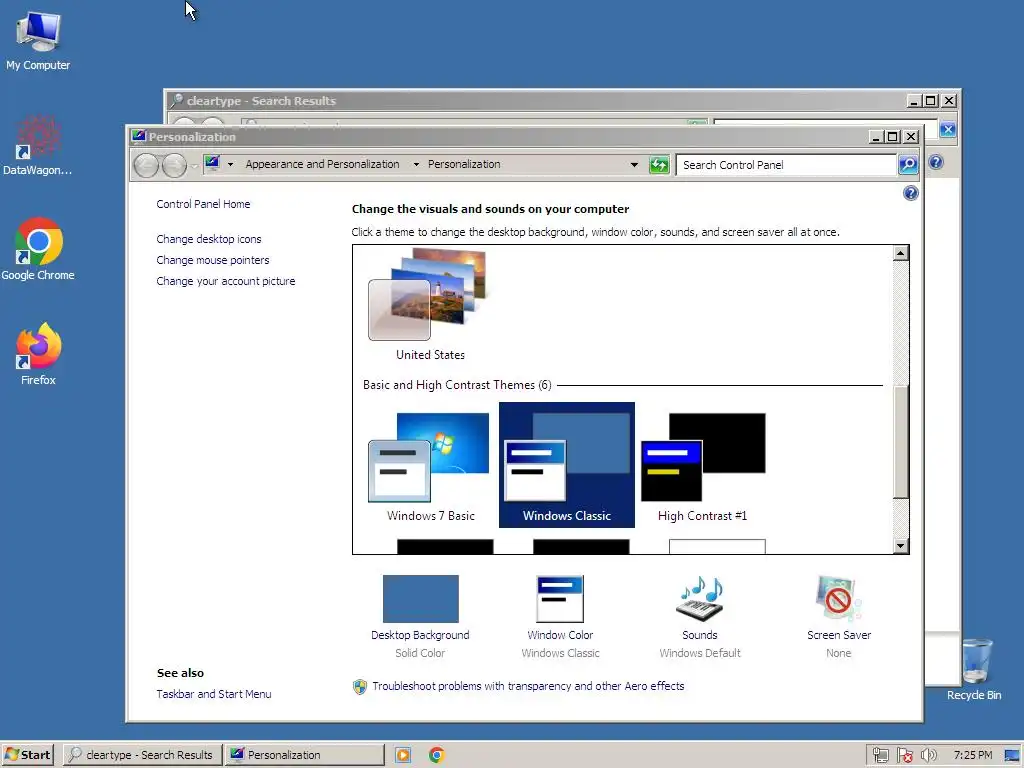Open the Start menu
1024x768 pixels.
coord(27,755)
